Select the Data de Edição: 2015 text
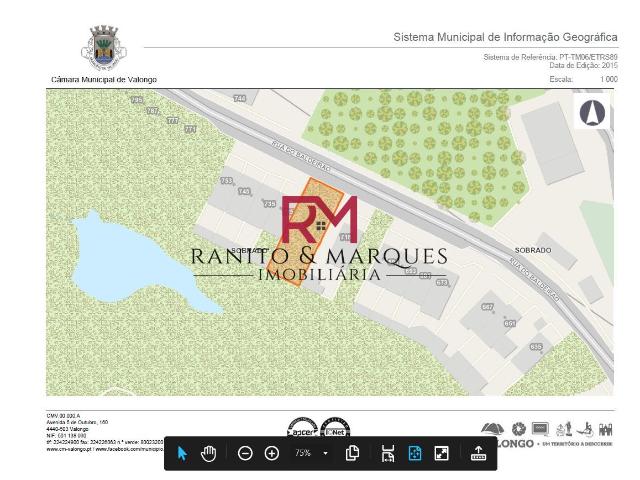 [583, 65]
